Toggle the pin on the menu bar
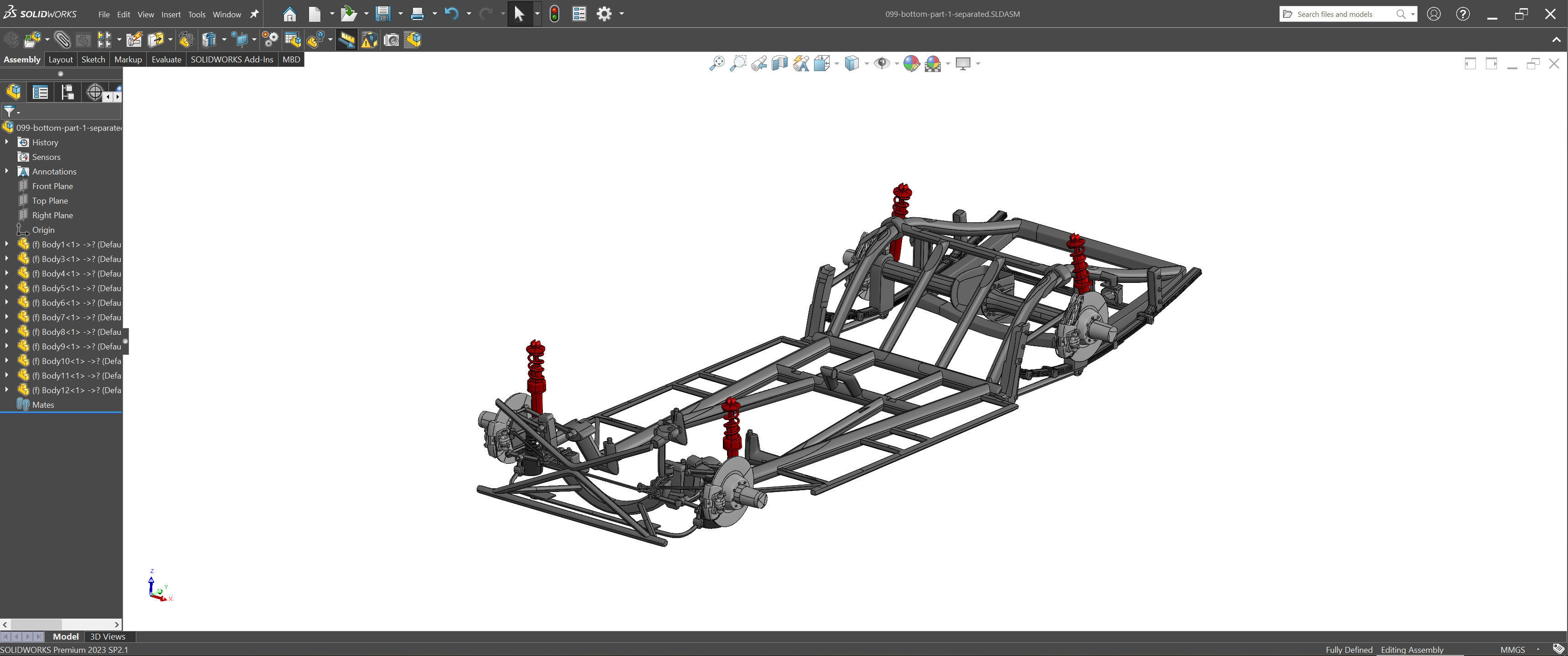 point(254,14)
